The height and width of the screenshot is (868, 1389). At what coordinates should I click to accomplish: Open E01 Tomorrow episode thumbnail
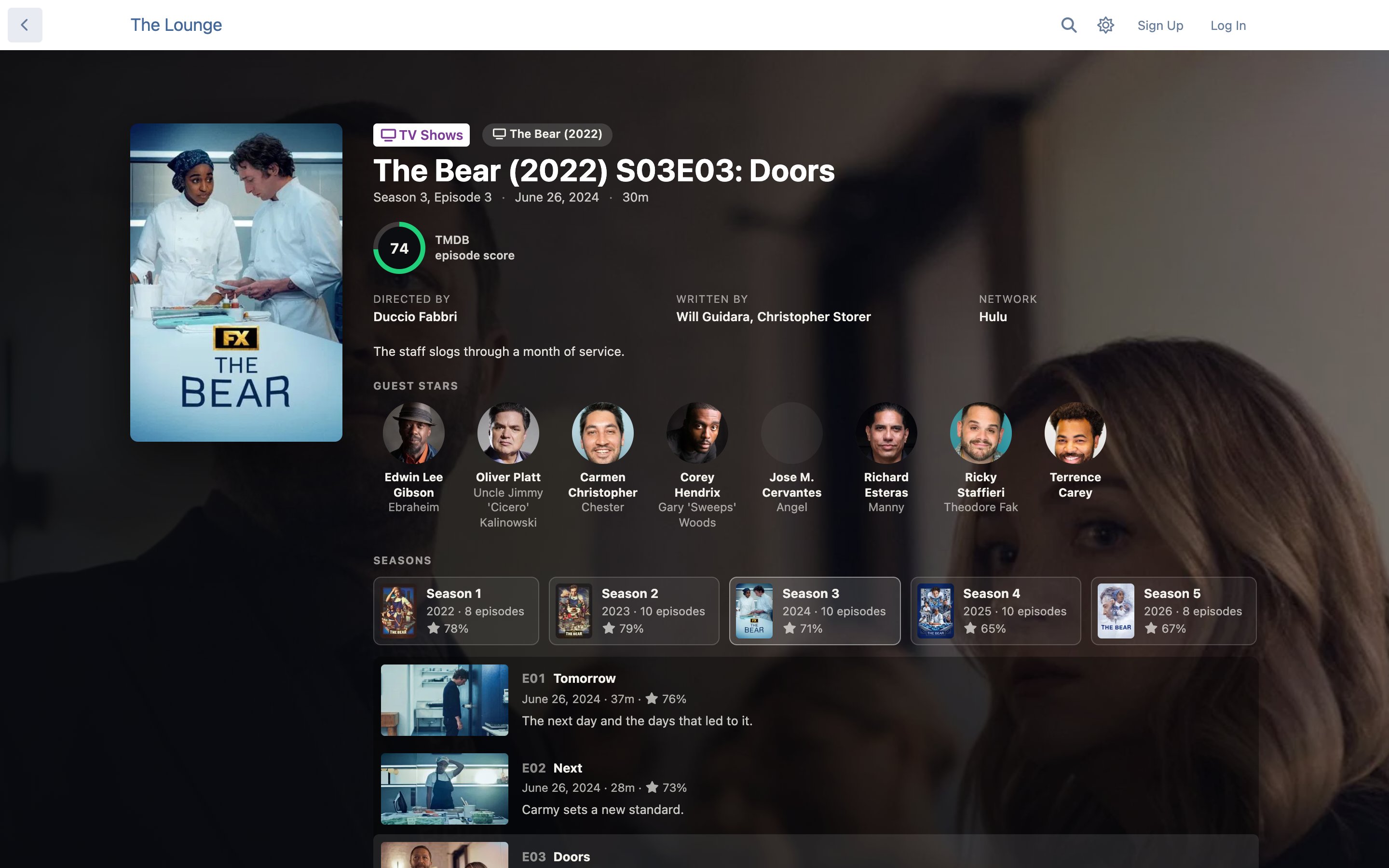[x=444, y=700]
